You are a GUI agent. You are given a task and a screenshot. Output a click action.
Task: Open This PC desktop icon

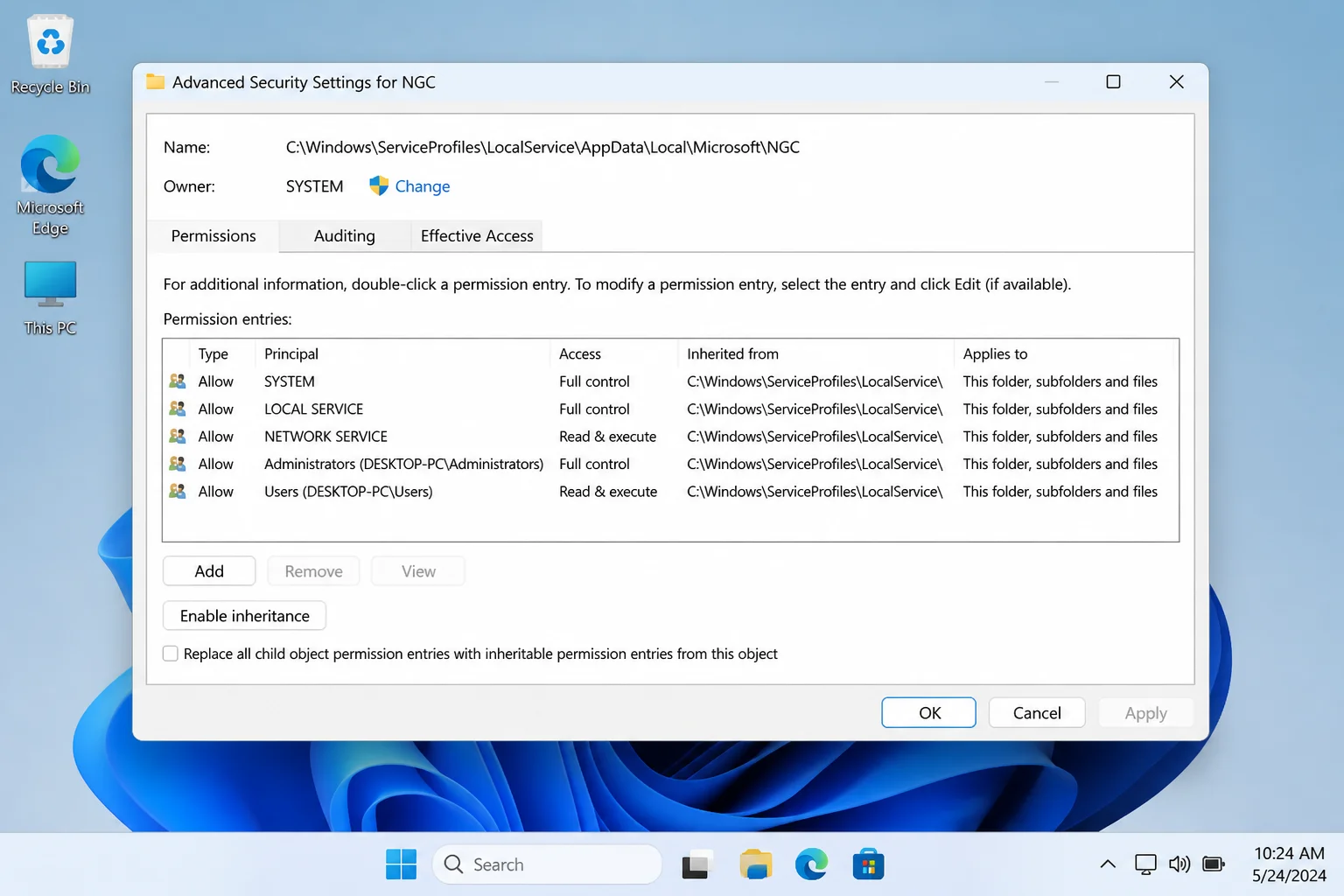pyautogui.click(x=50, y=297)
